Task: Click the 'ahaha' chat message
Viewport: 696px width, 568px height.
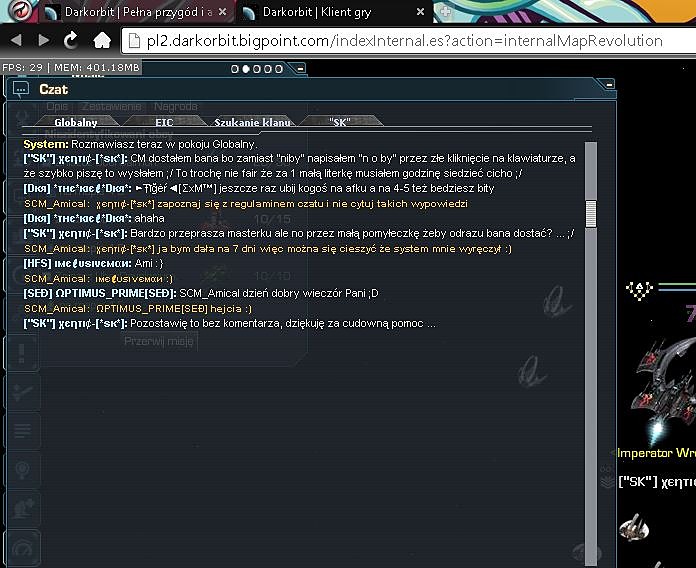Action: [94, 218]
